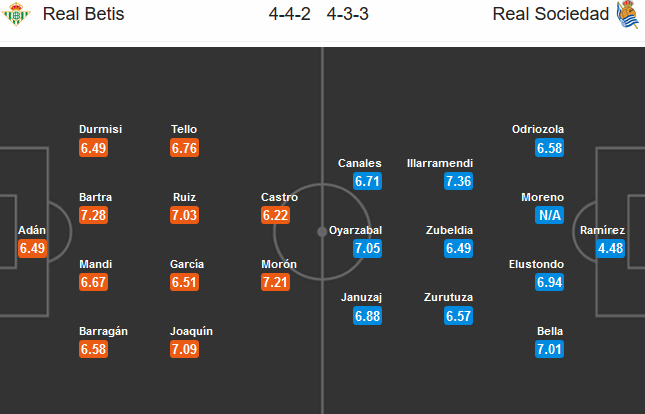Image resolution: width=645 pixels, height=414 pixels.
Task: Select Ruiz's 7.03 rating badge
Action: (x=185, y=217)
